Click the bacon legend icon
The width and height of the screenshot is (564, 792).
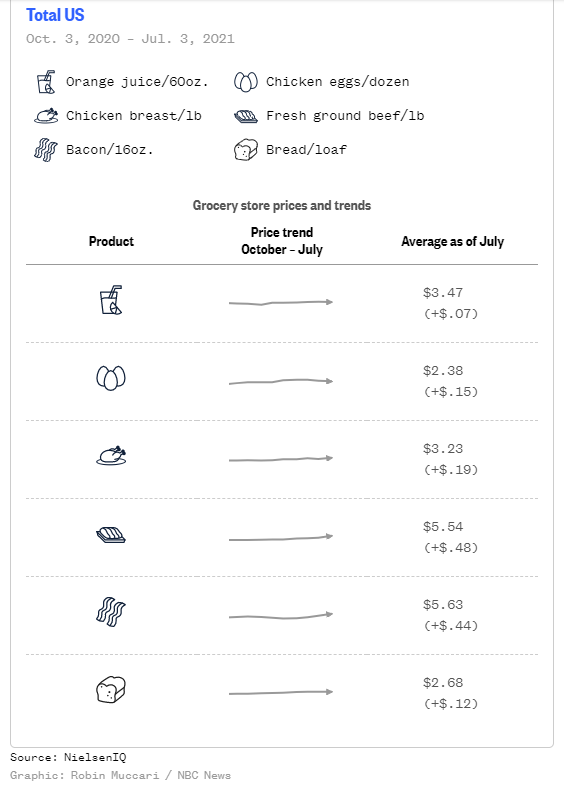tap(45, 150)
